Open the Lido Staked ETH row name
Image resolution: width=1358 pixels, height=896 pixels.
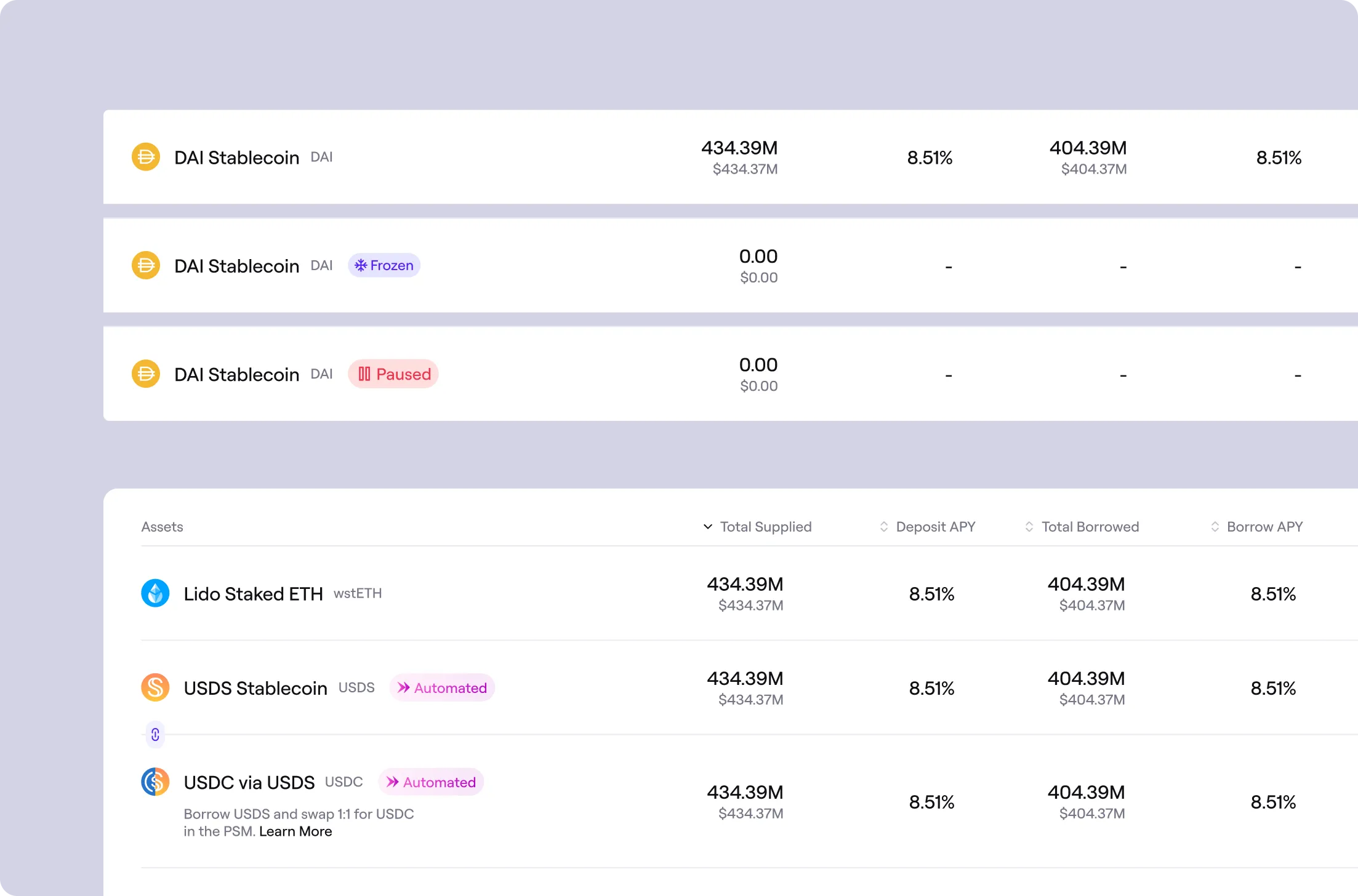tap(253, 594)
